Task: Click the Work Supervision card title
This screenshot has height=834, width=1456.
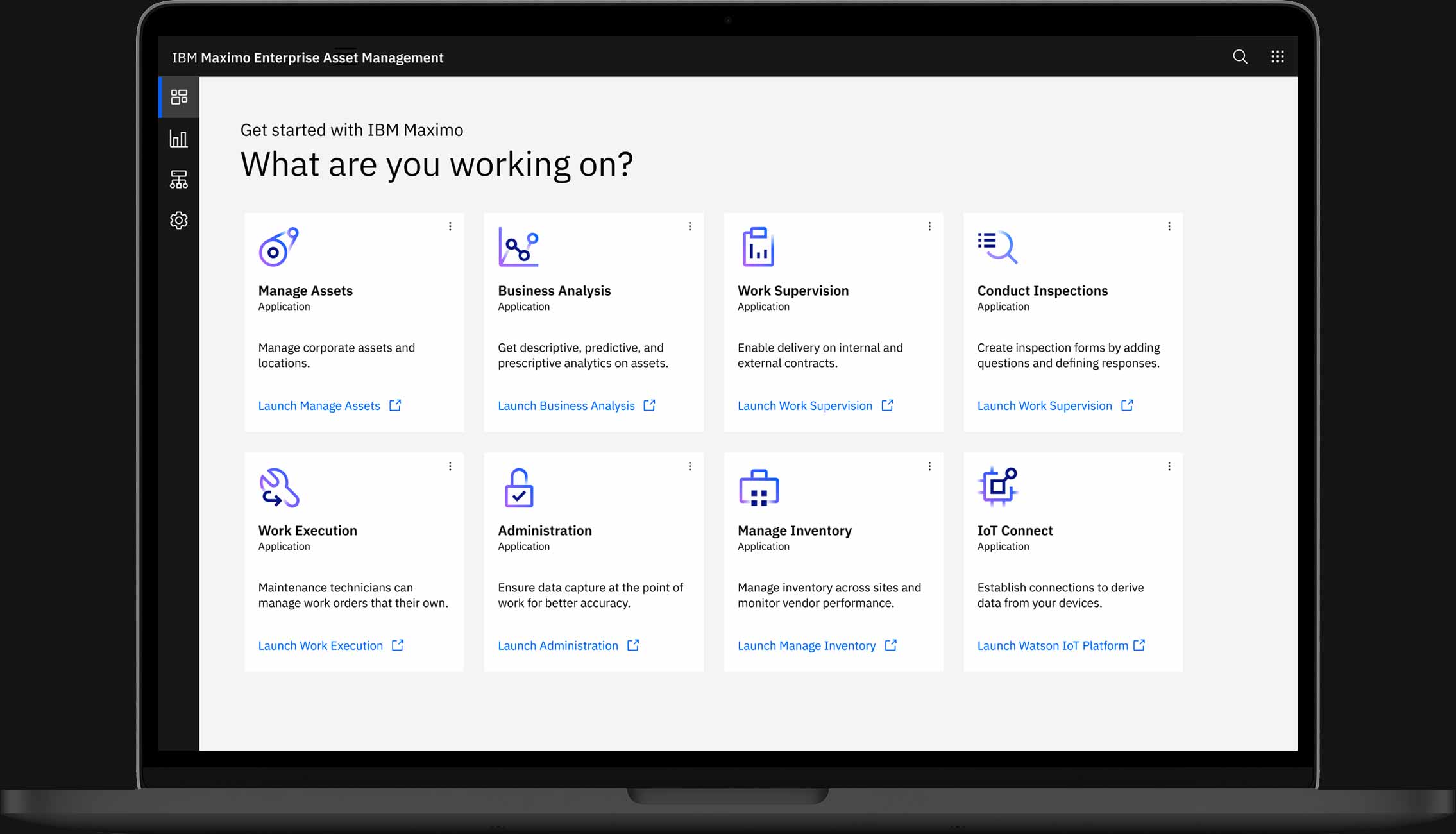Action: [793, 291]
